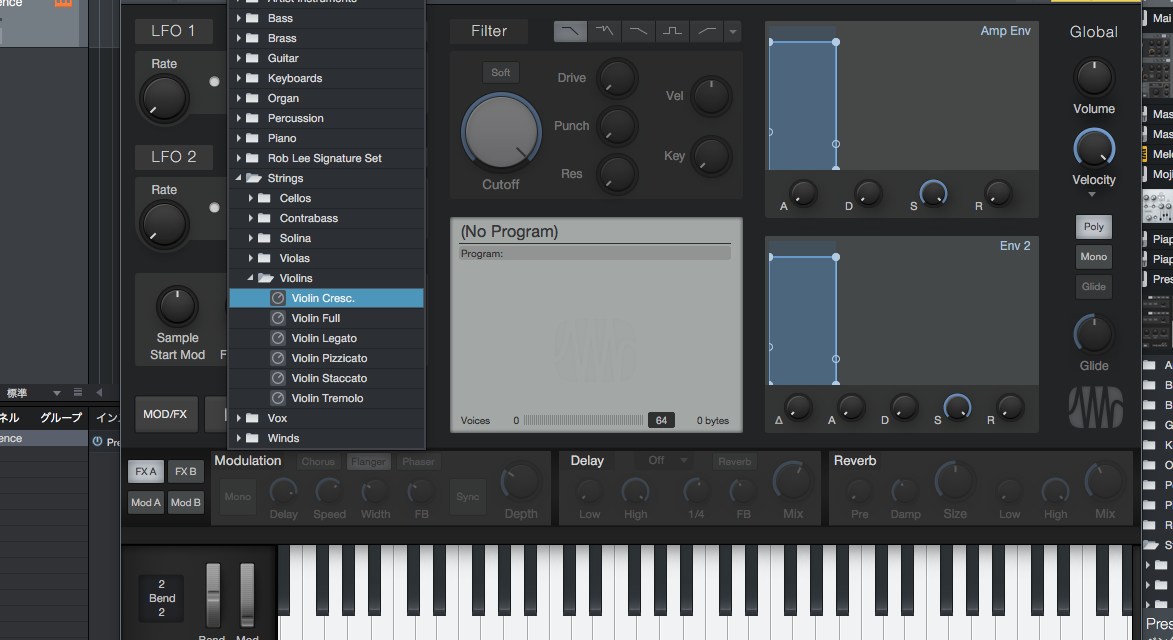The image size is (1173, 640).
Task: Select the high-pass filter shape icon
Action: pos(707,31)
